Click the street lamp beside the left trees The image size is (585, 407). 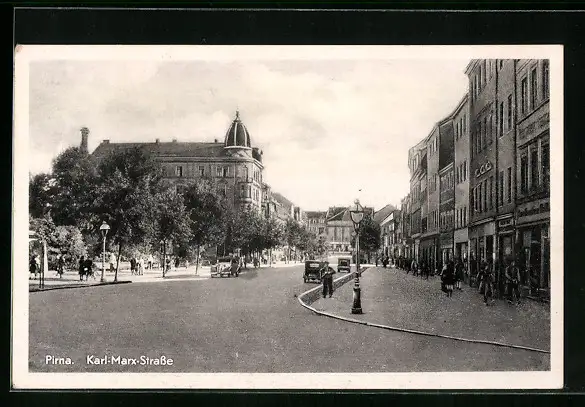104,251
